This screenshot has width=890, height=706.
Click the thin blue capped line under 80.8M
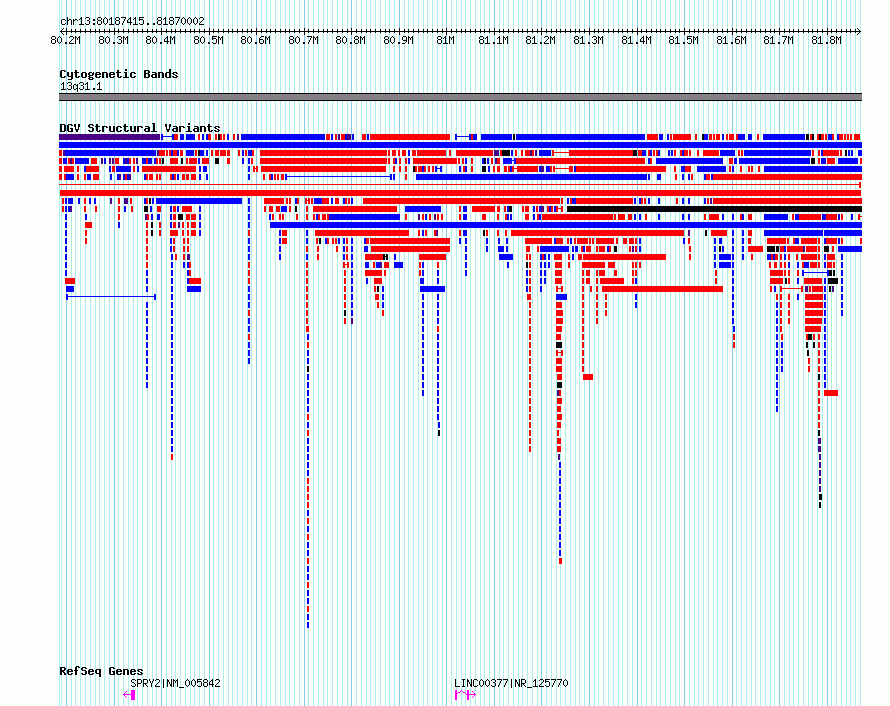point(339,177)
